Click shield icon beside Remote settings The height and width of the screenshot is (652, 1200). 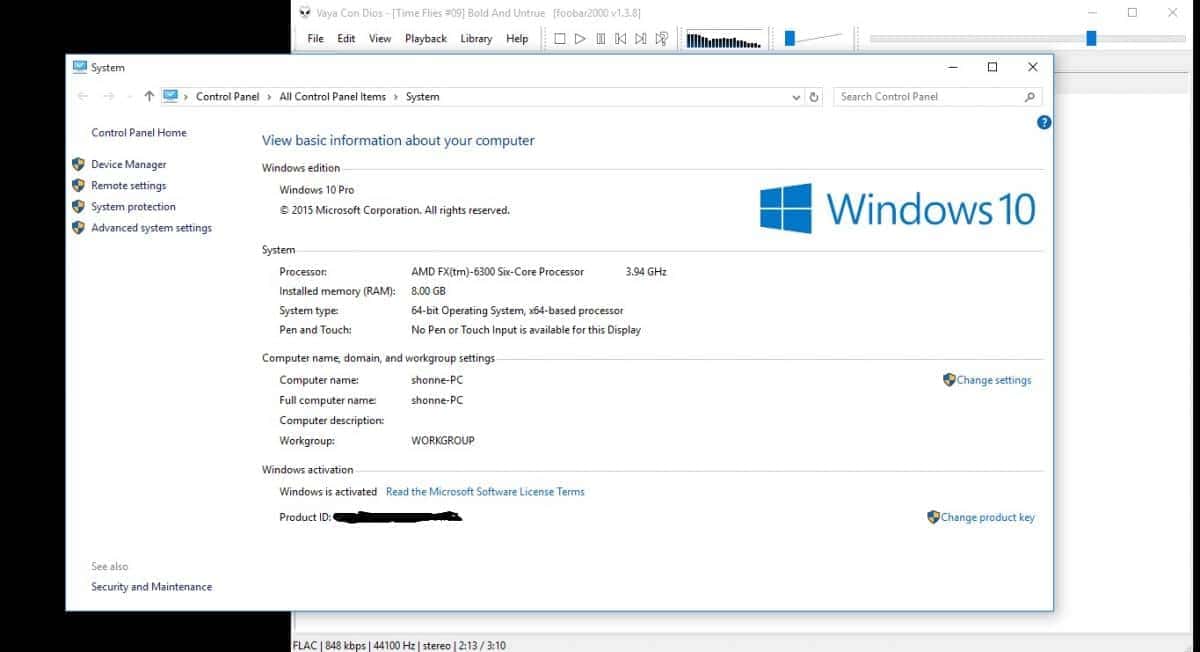point(78,185)
